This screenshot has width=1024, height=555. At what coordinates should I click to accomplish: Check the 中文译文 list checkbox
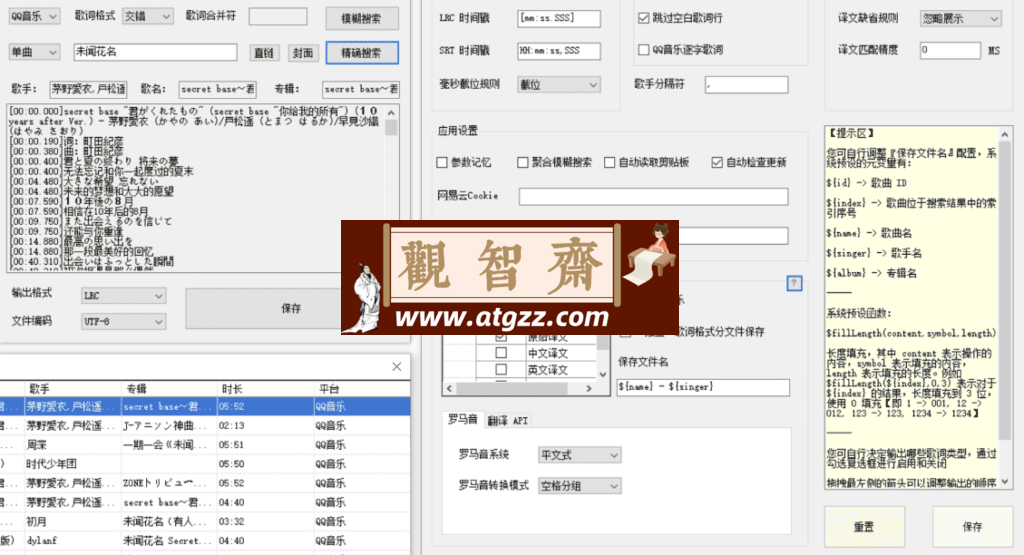click(x=501, y=353)
